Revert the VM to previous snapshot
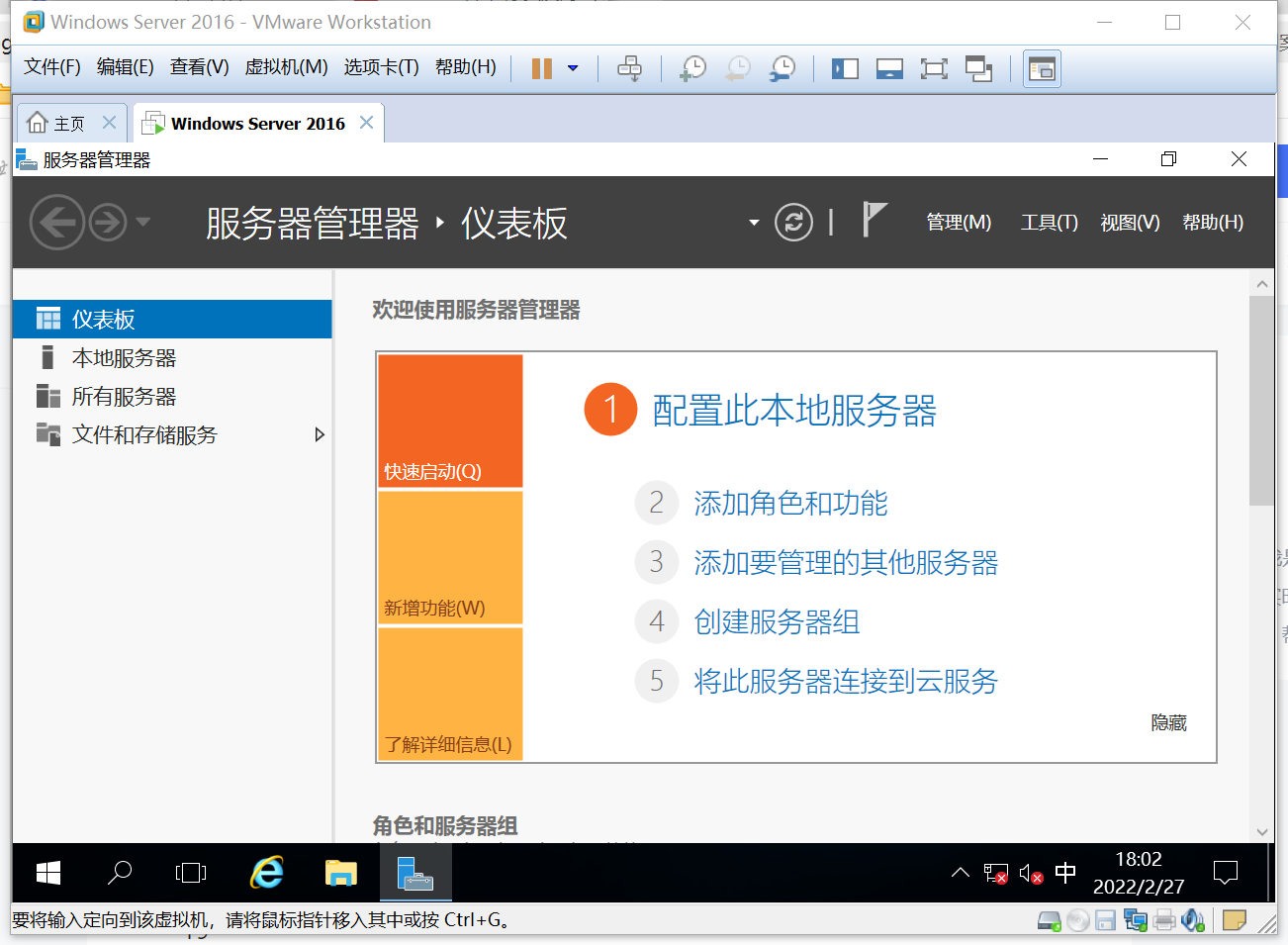Screen dimensions: 1288x945 [737, 68]
